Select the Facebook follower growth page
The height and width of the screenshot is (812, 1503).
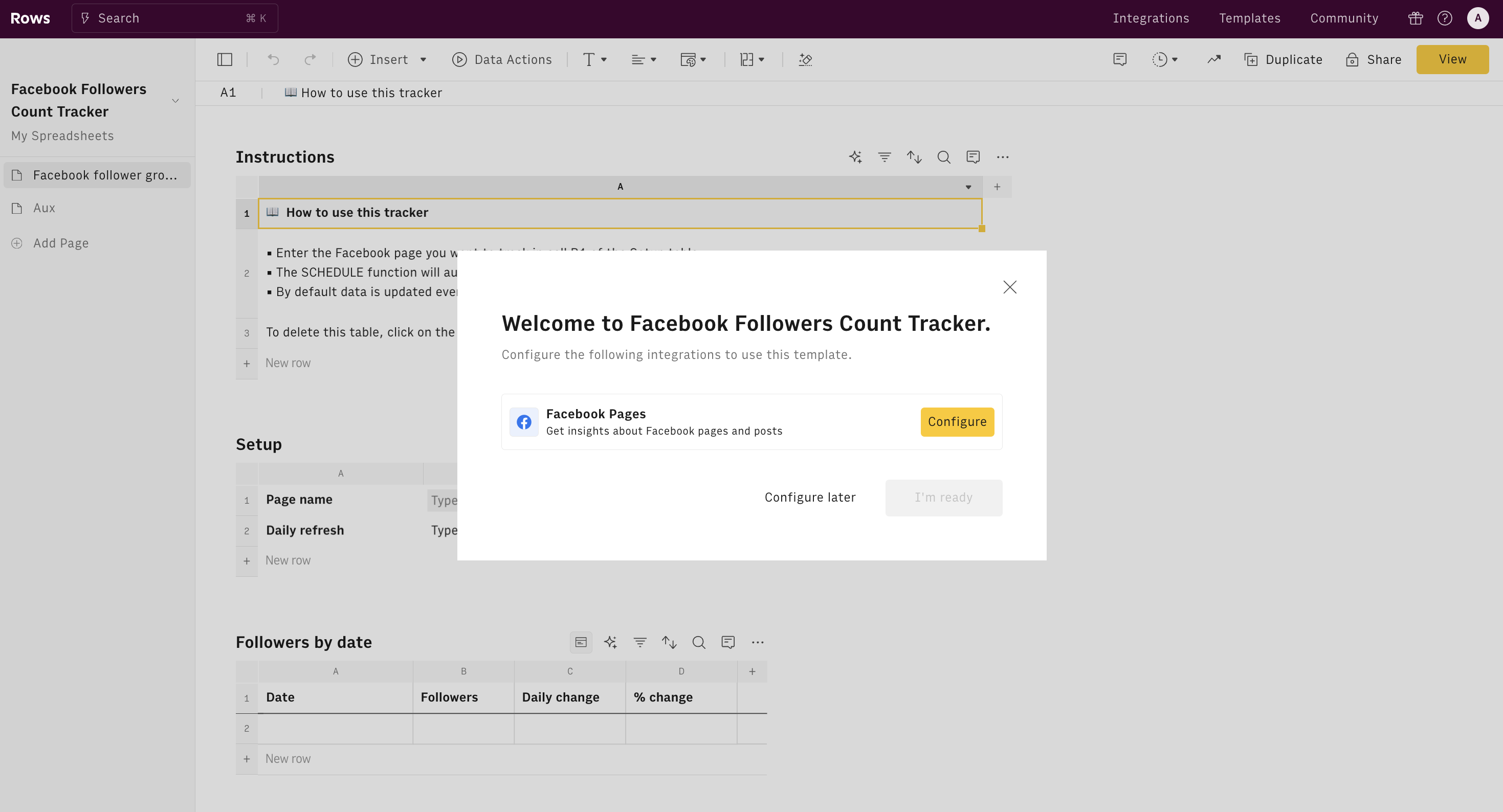click(97, 175)
